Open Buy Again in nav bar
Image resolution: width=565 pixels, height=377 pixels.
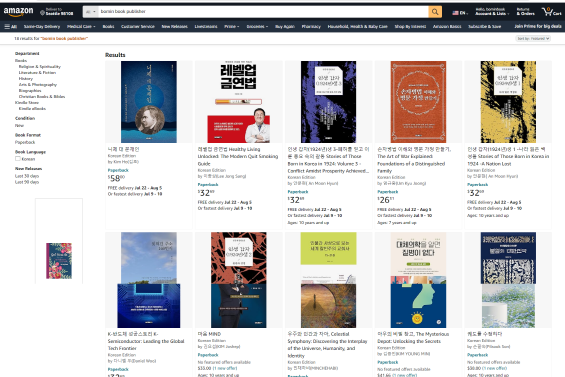click(x=285, y=26)
